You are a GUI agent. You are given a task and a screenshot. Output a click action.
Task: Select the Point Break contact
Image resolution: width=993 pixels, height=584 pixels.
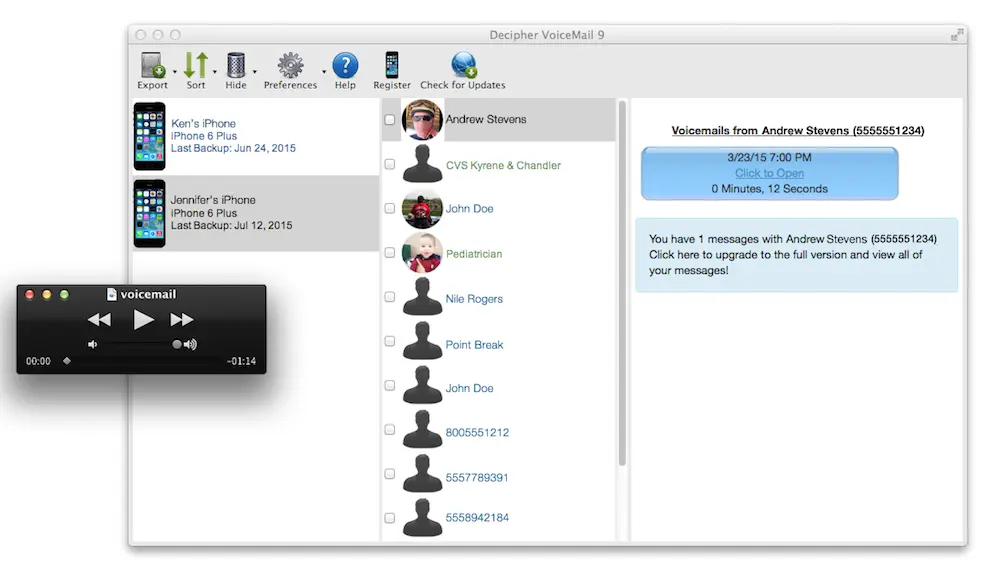coord(474,345)
